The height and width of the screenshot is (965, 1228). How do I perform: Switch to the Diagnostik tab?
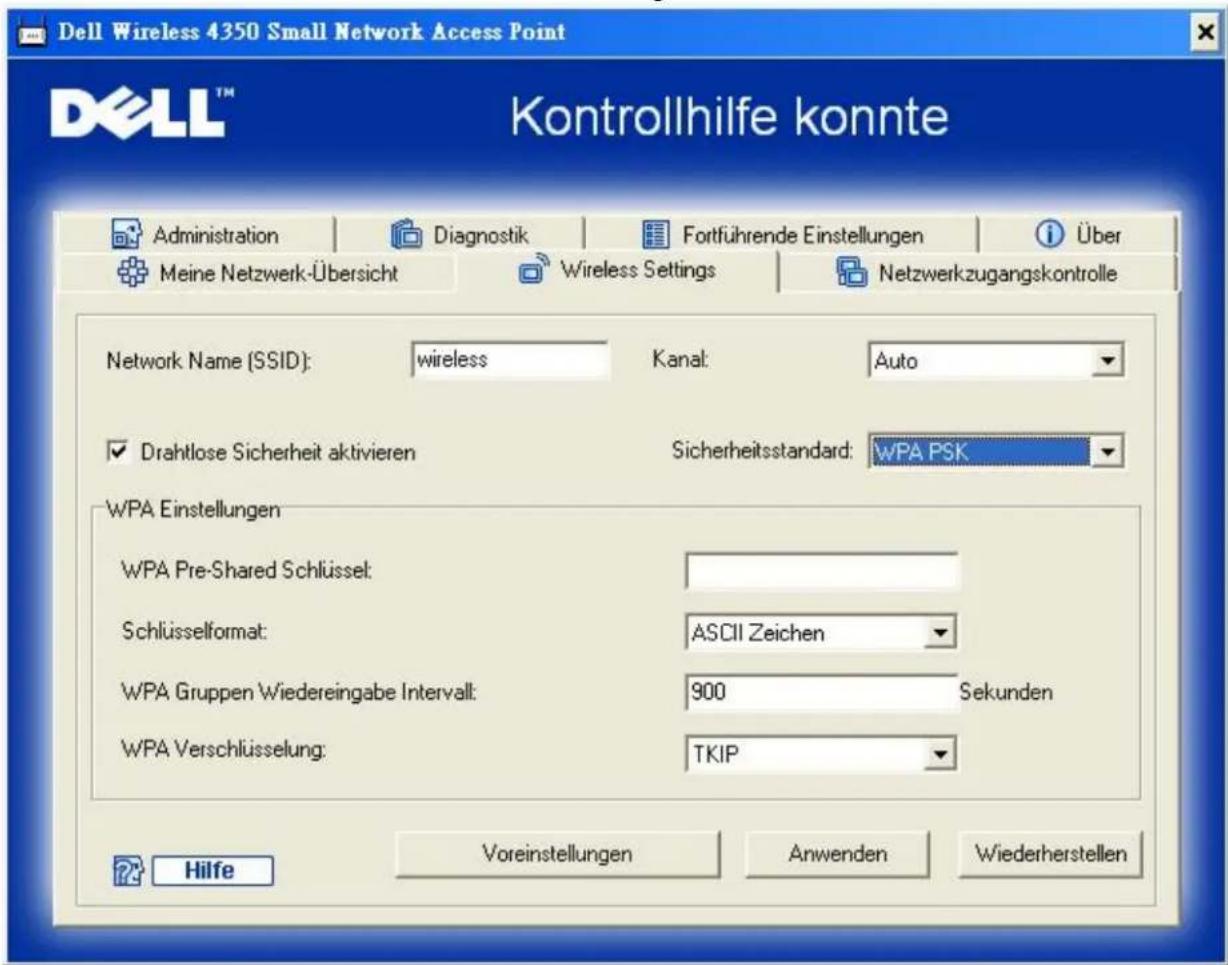[458, 236]
